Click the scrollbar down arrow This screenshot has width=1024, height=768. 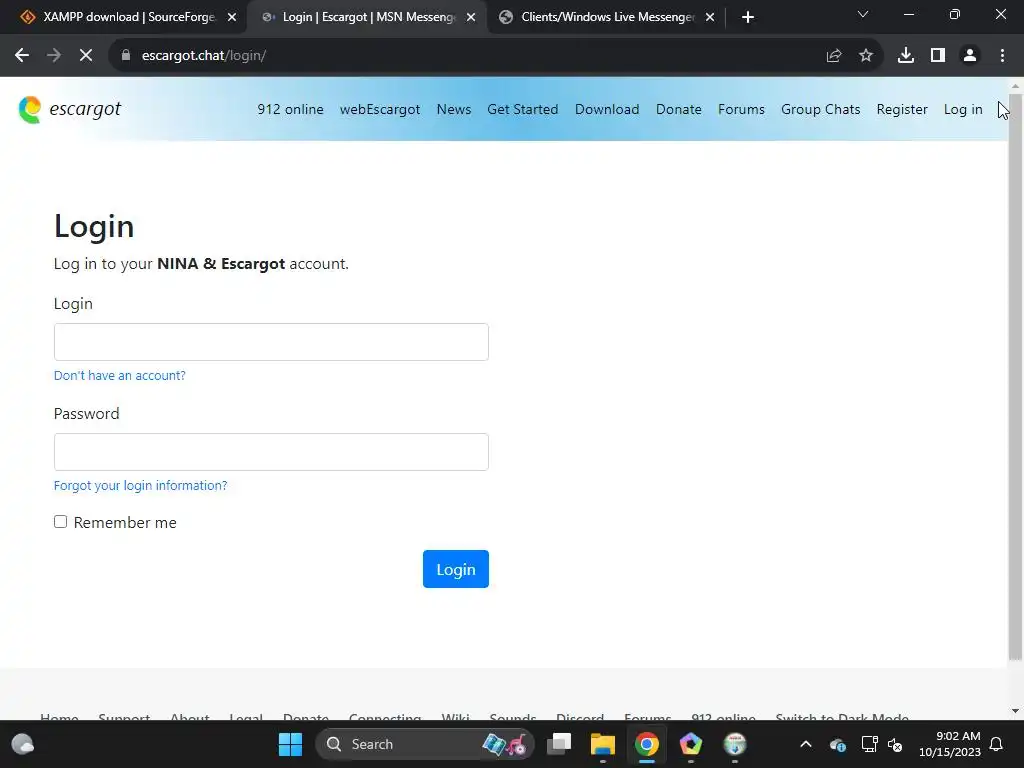click(x=1016, y=711)
